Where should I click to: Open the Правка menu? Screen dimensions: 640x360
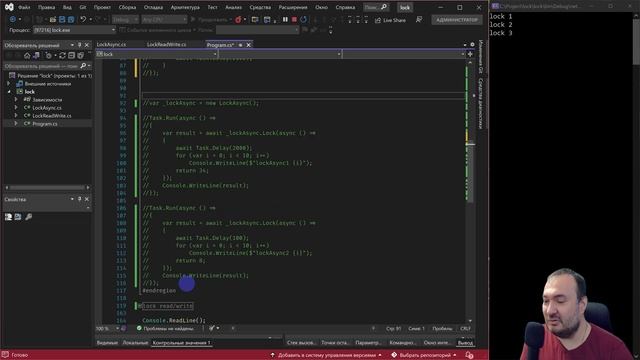click(x=46, y=7)
